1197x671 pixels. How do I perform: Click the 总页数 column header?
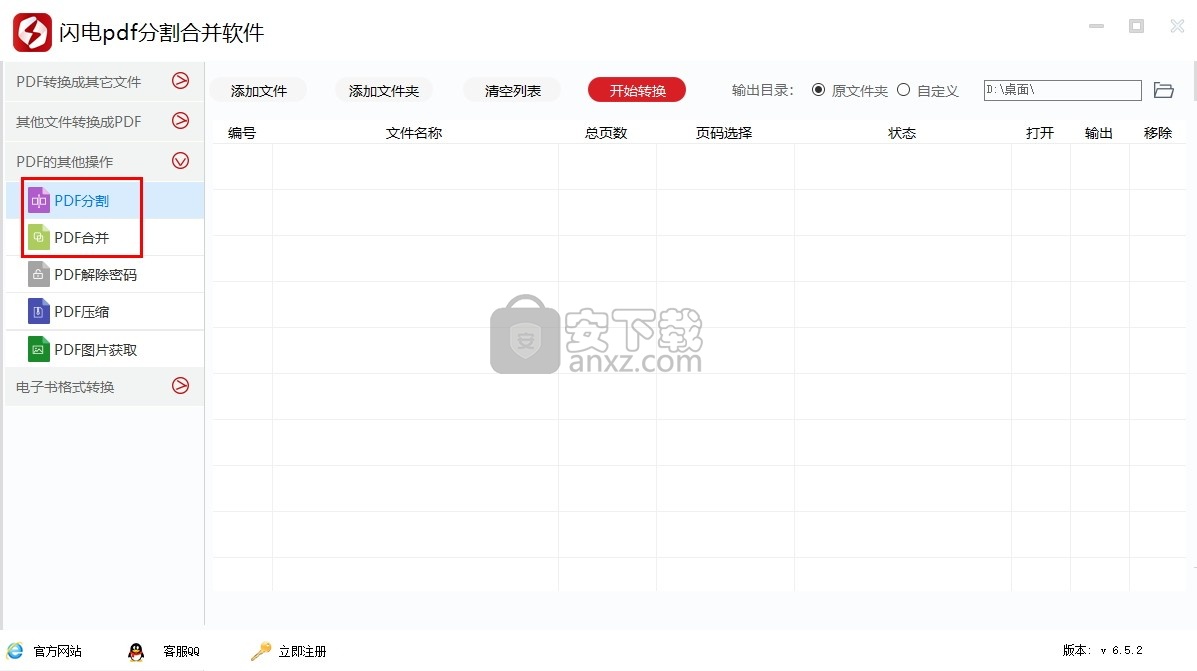tap(606, 133)
